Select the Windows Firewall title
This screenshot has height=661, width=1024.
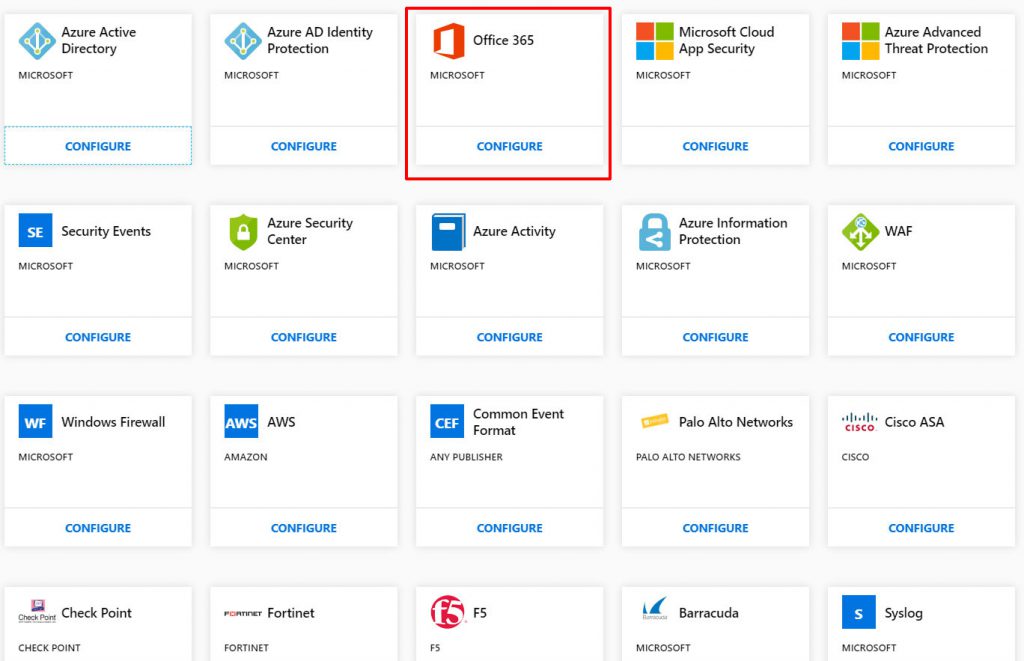113,421
